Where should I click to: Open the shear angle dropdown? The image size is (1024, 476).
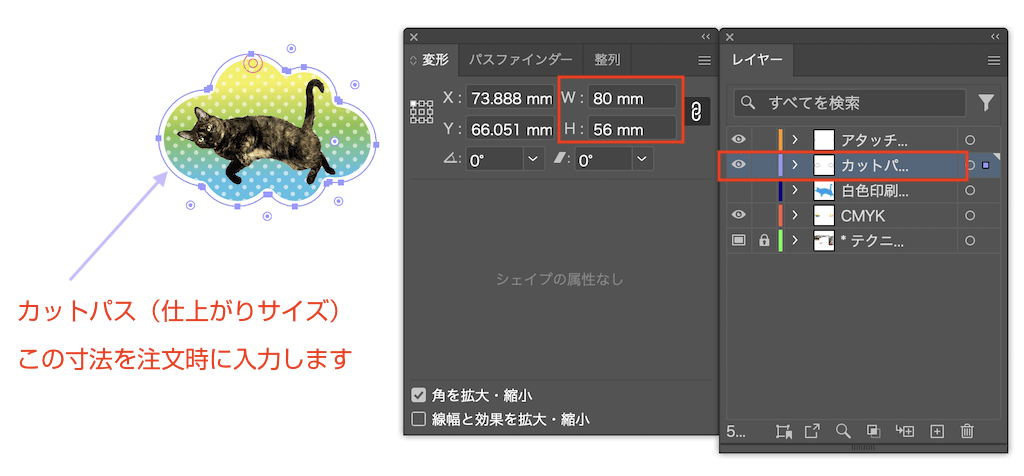pos(643,159)
